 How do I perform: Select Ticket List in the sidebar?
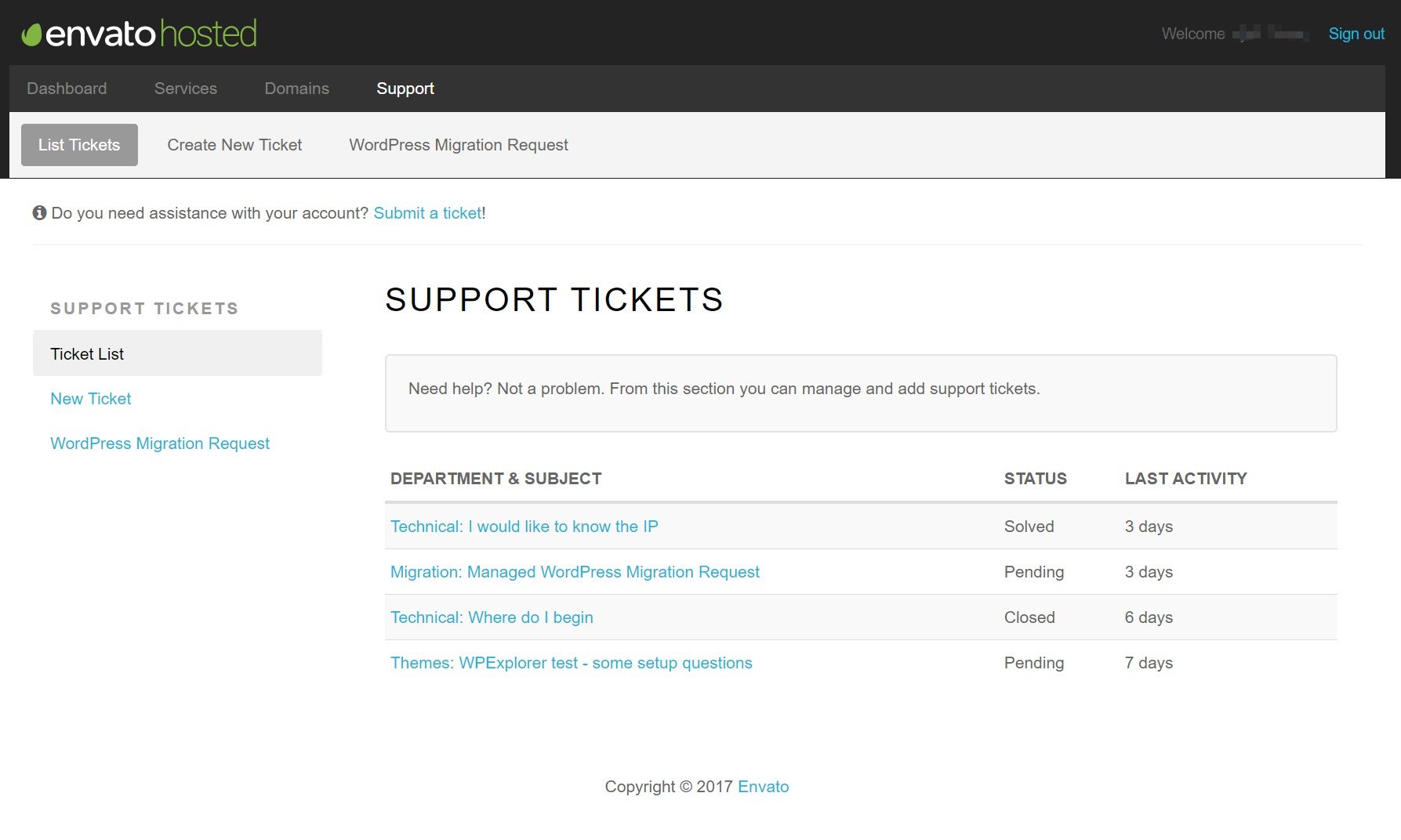(87, 354)
